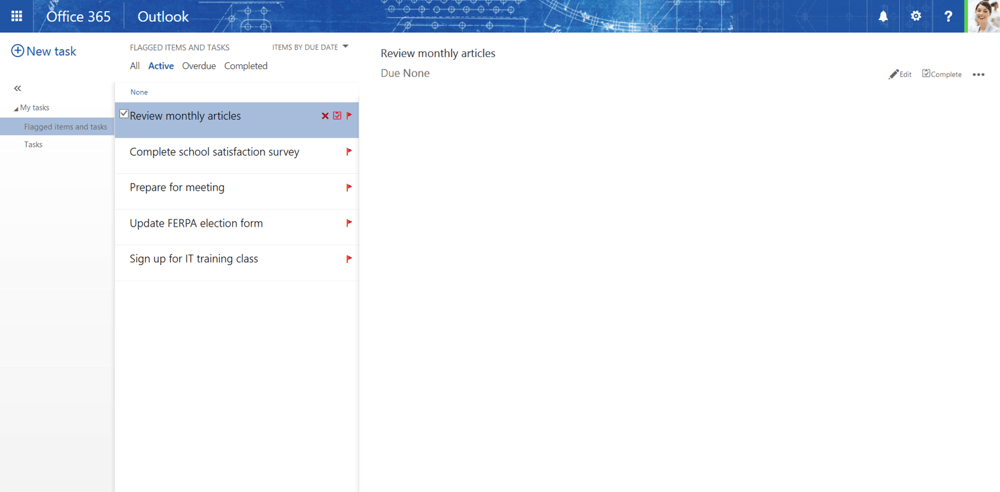Screen dimensions: 1000x492
Task: Click flag on Prepare for meeting
Action: pyautogui.click(x=349, y=188)
